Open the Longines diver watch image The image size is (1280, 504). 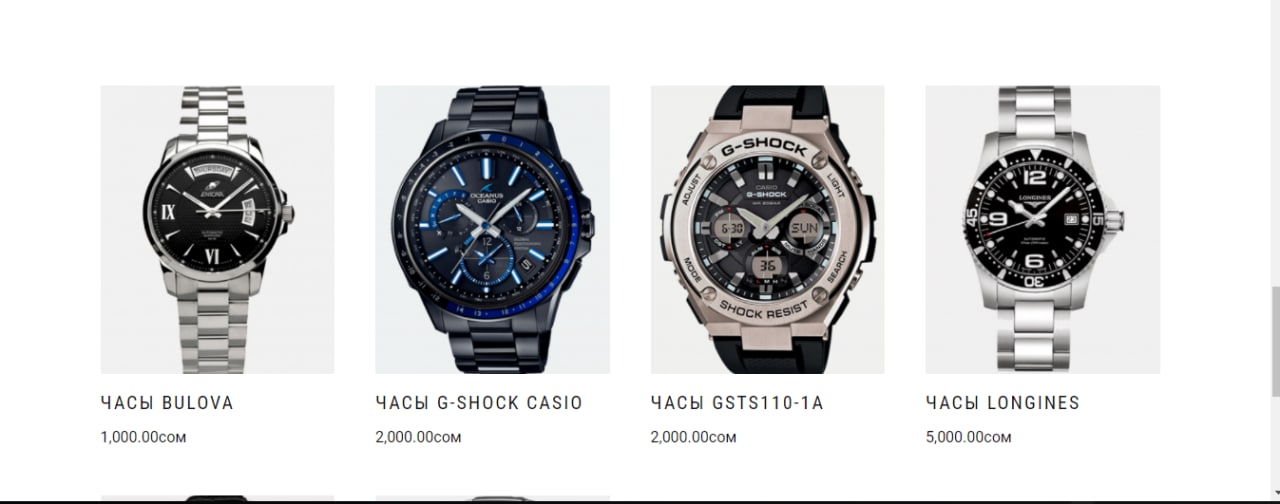(1042, 229)
